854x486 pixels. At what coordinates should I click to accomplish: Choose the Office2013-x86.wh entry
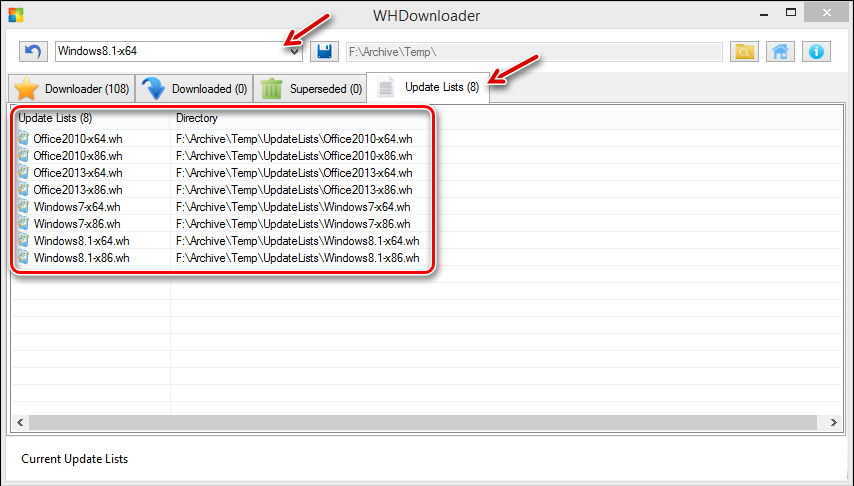(x=78, y=190)
